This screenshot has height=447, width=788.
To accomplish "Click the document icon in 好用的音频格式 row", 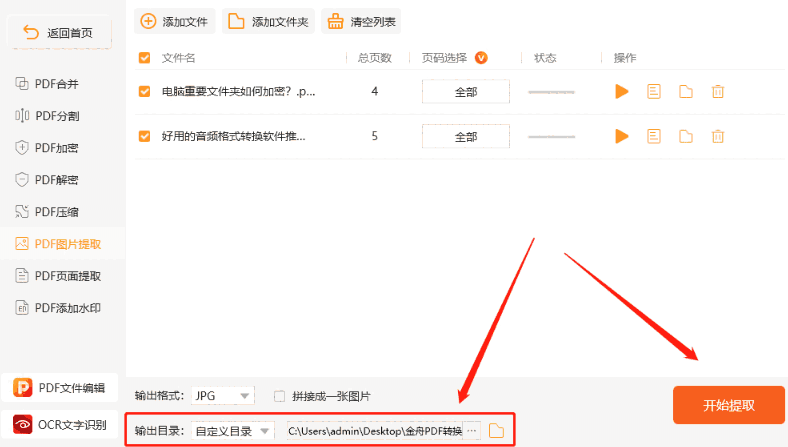I will pos(654,136).
